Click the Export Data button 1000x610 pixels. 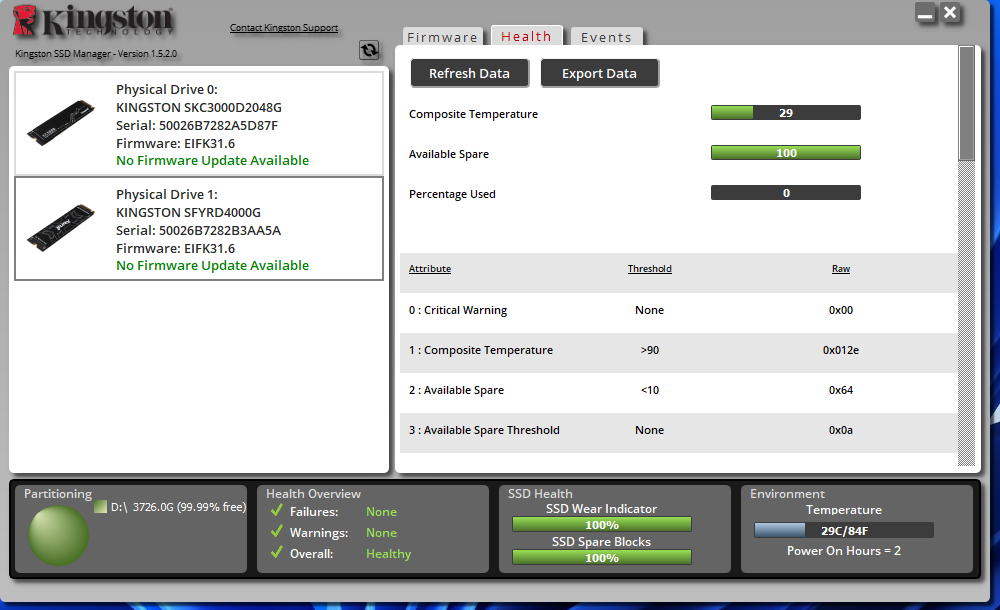tap(599, 73)
